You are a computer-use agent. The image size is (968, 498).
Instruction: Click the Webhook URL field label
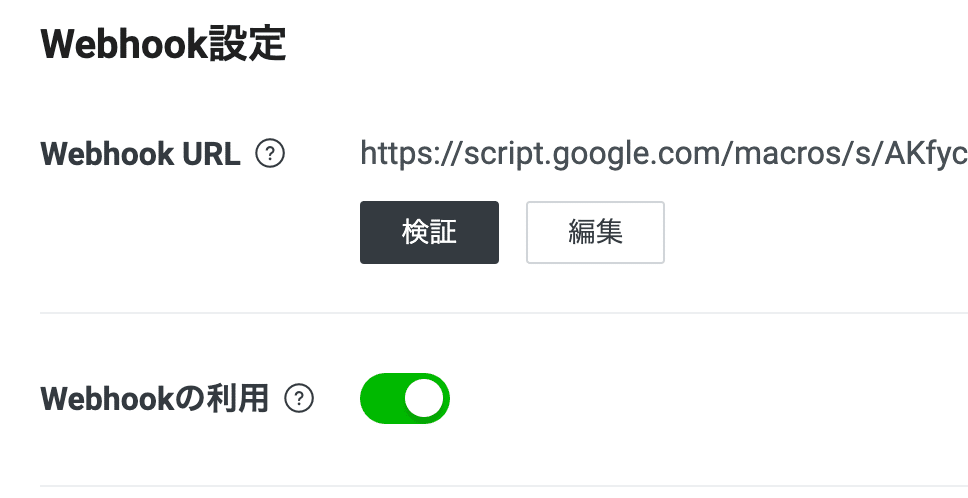click(x=140, y=154)
